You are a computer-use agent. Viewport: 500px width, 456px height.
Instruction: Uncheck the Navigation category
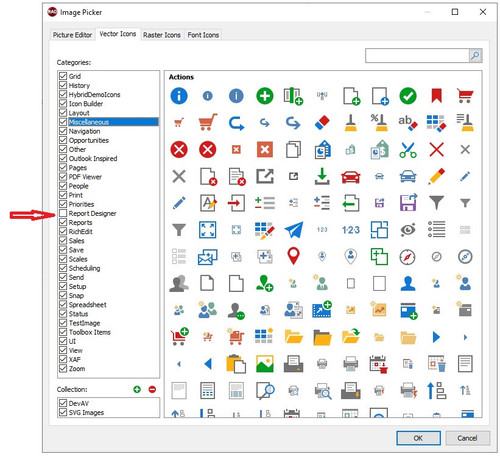pos(63,131)
